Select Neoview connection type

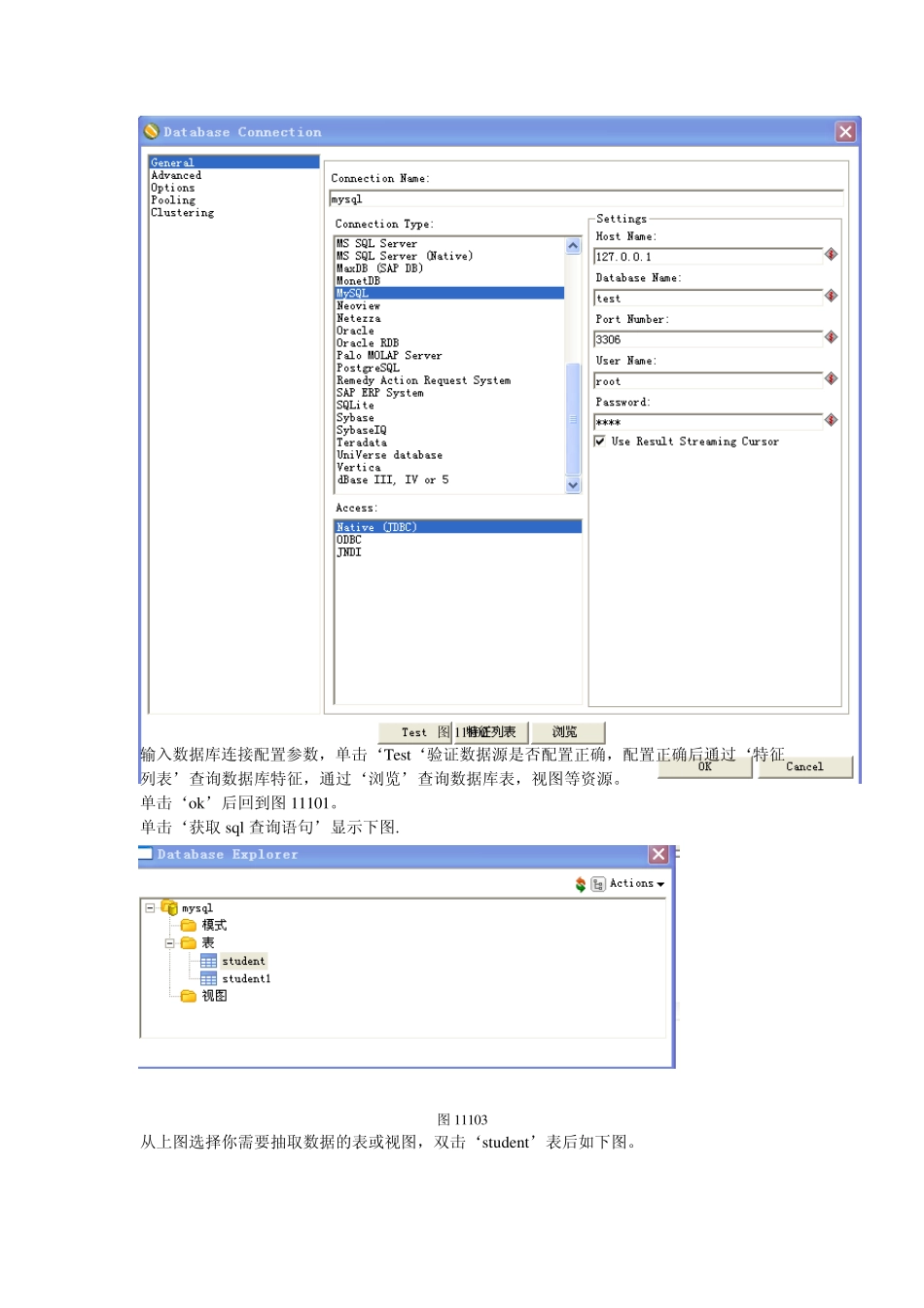[x=358, y=306]
